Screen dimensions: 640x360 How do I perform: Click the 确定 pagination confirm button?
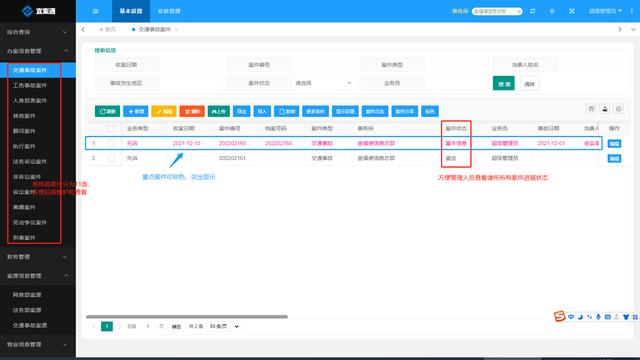176,327
